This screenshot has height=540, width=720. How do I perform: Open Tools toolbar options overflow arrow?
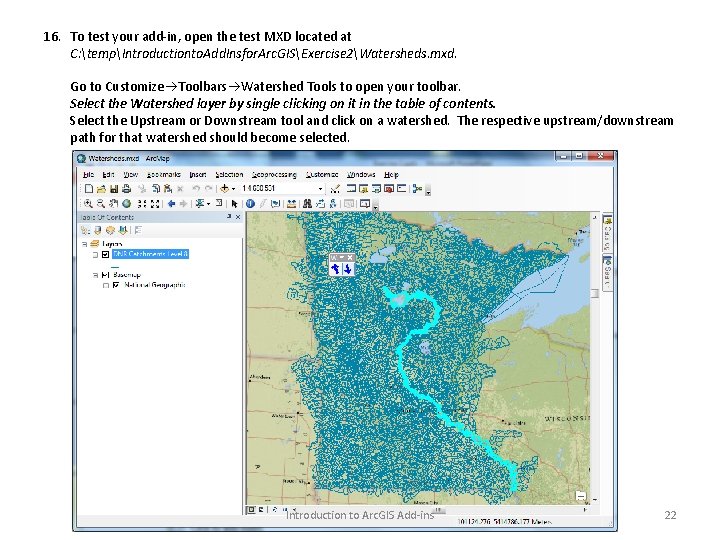click(376, 207)
